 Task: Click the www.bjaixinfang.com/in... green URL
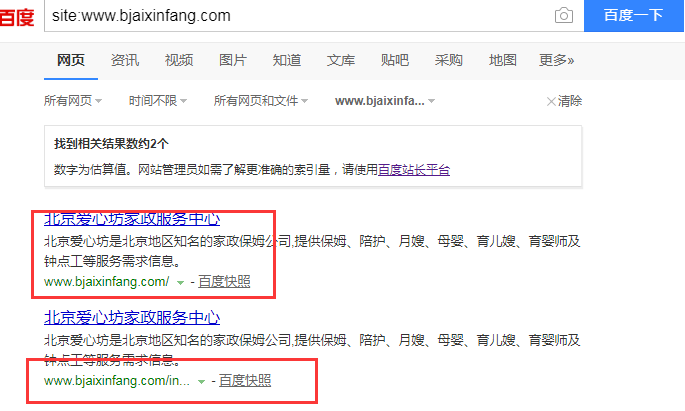coord(117,380)
